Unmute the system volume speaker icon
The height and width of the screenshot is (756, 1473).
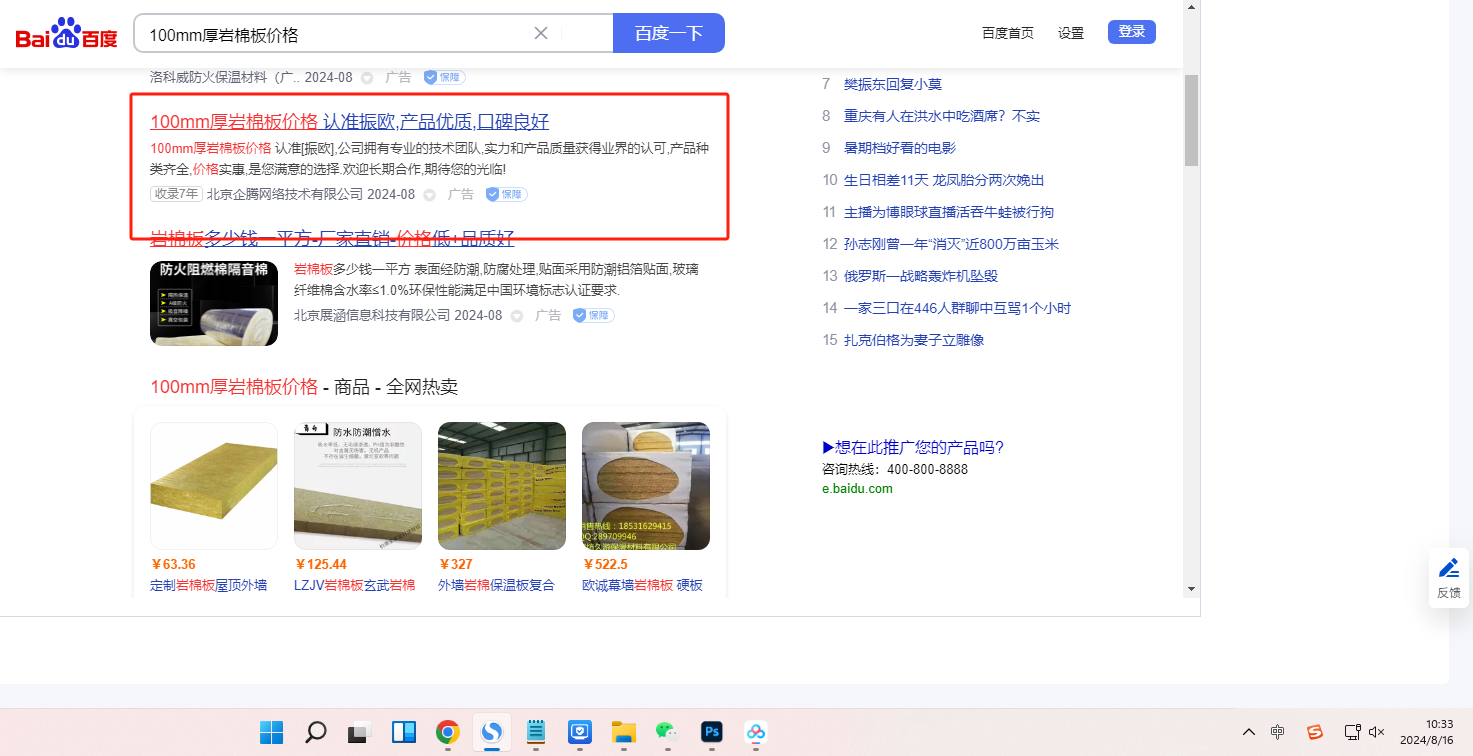pos(1377,732)
